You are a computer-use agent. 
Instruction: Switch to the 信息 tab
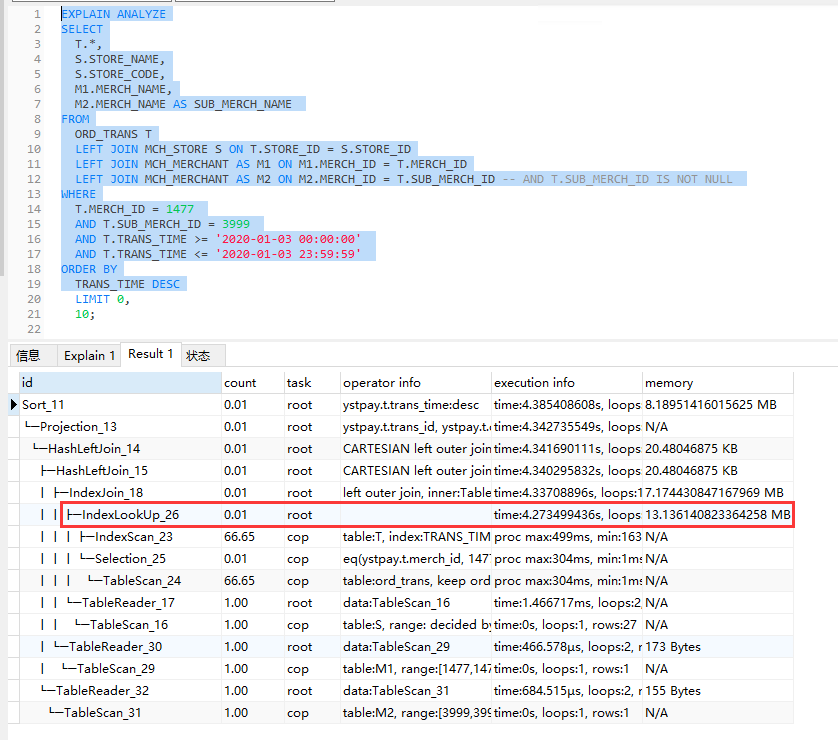(28, 355)
